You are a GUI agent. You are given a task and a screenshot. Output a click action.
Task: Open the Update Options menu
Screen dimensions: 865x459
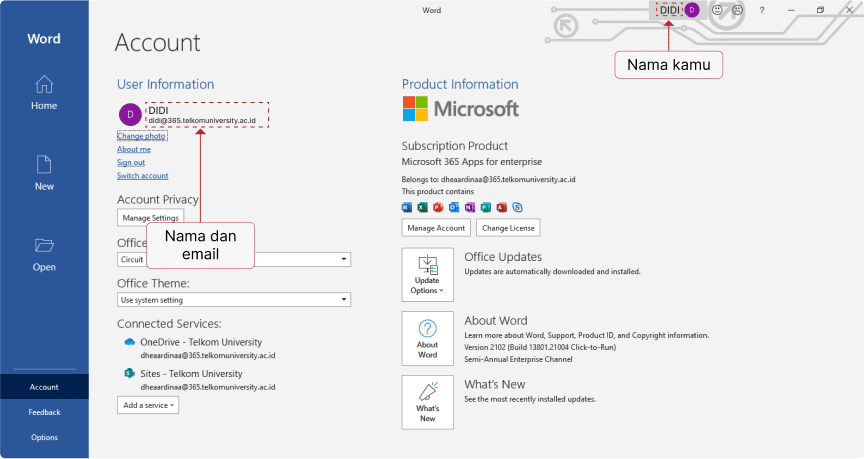[x=428, y=275]
